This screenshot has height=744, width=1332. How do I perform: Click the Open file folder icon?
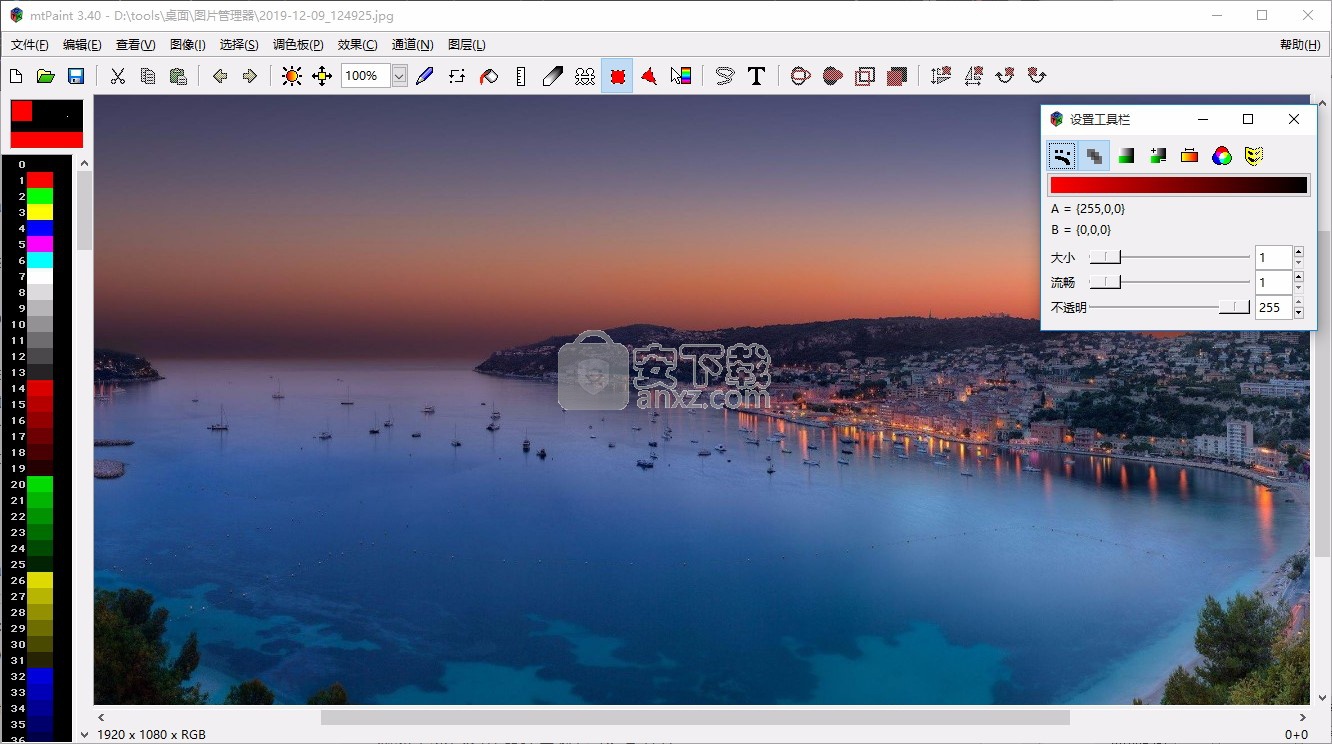[x=45, y=76]
